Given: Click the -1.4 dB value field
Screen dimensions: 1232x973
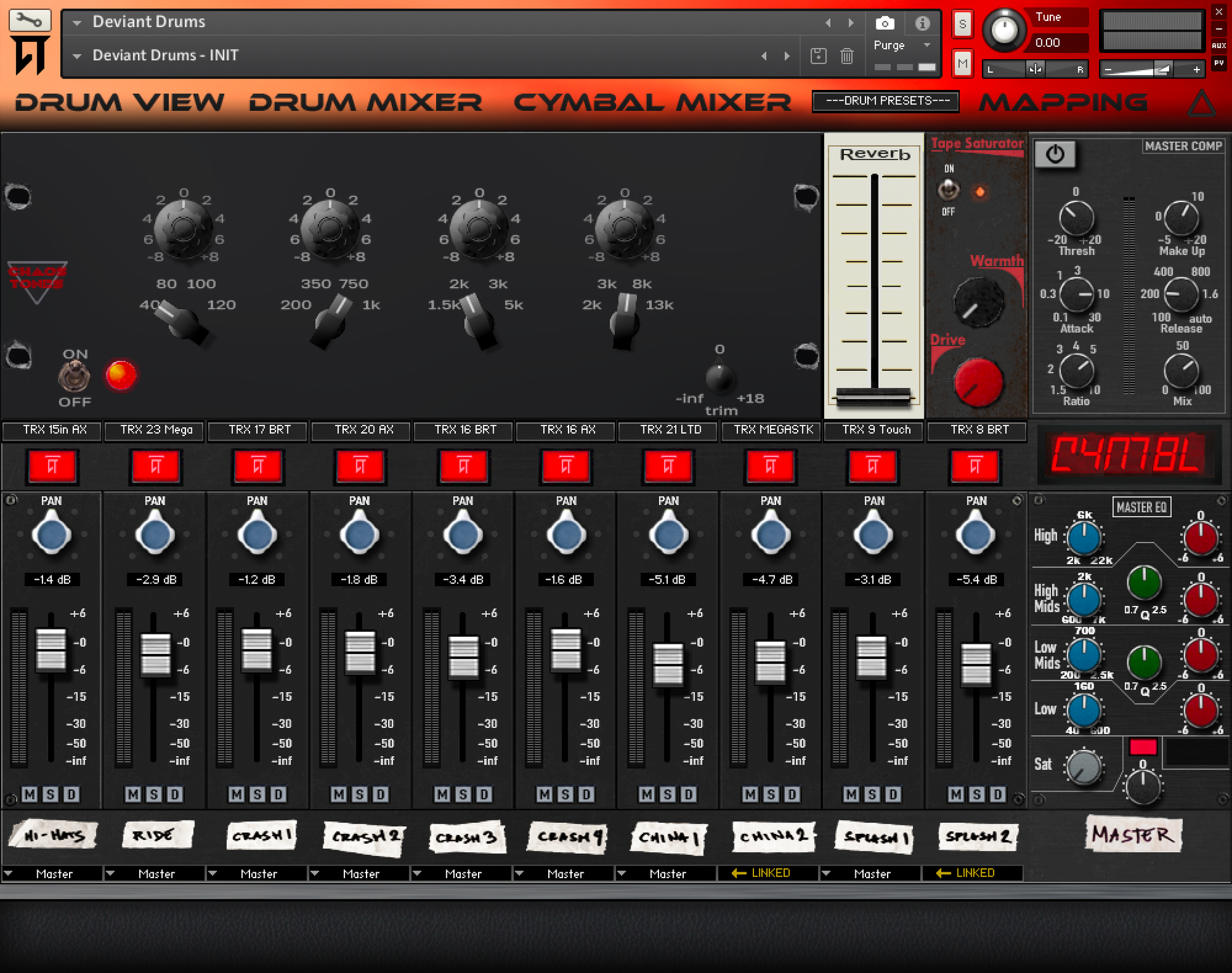Looking at the screenshot, I should pos(53,579).
